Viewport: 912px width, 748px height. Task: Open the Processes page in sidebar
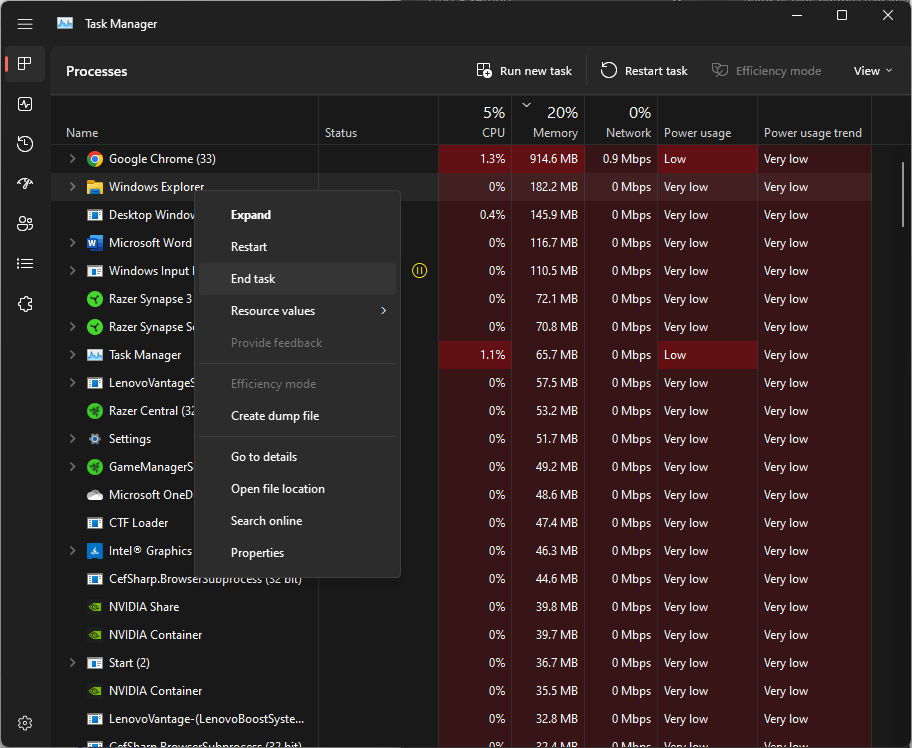coord(24,63)
